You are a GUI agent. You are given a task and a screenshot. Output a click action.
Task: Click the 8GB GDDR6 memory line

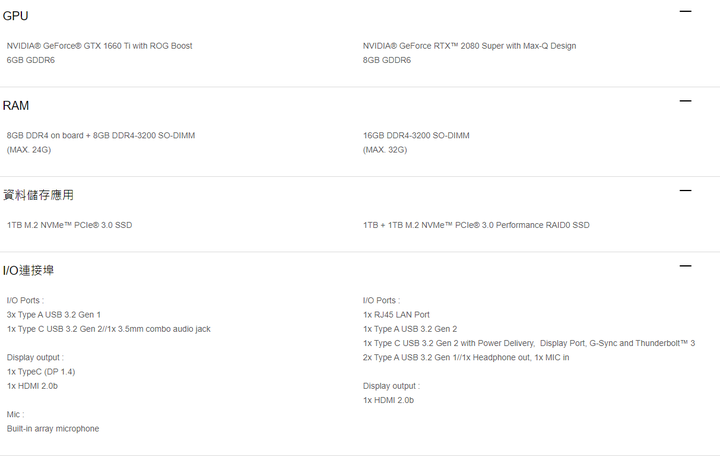point(387,60)
